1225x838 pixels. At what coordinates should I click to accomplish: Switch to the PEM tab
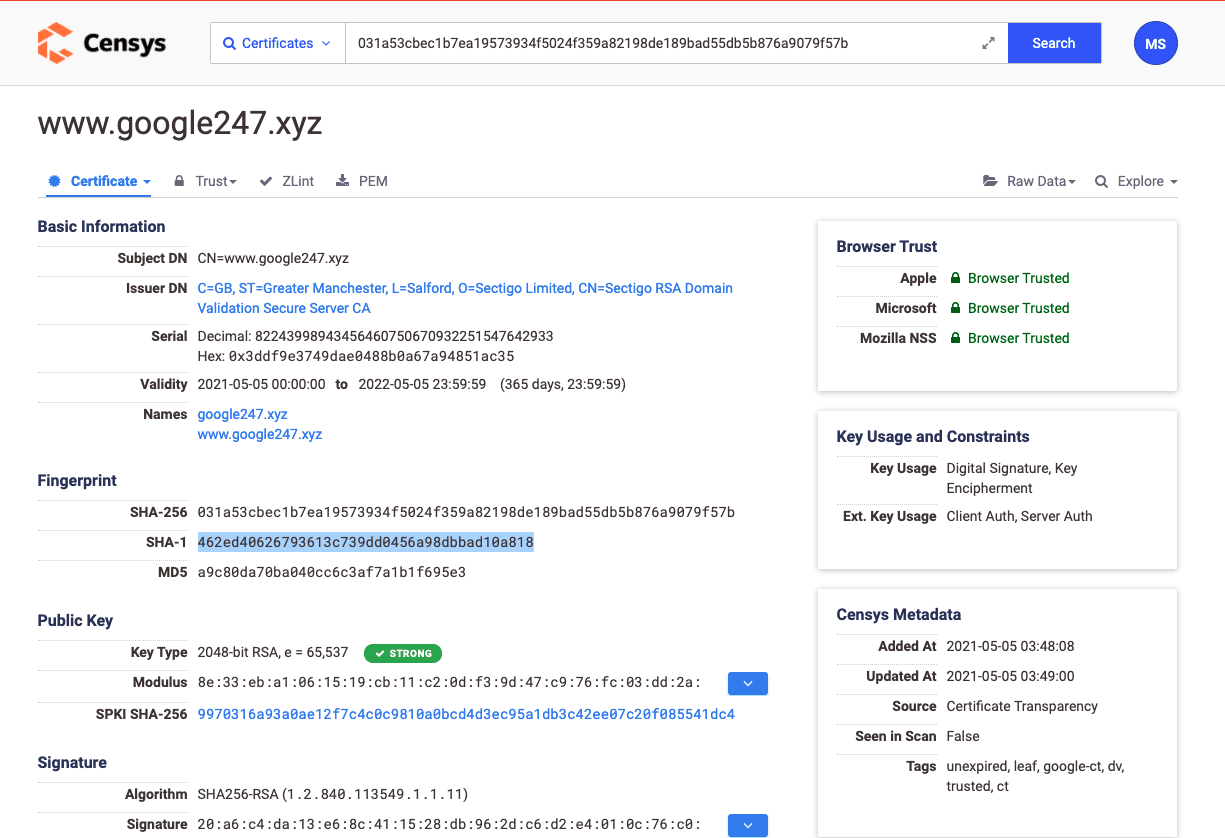(362, 181)
